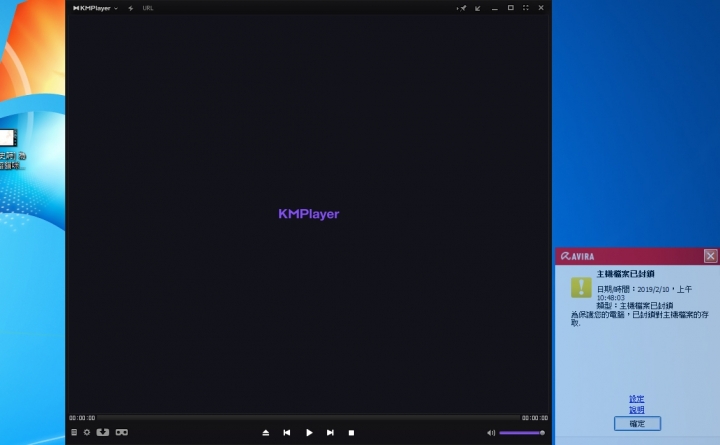Click the lightning bolt icon in title bar
This screenshot has height=445, width=720.
click(131, 8)
